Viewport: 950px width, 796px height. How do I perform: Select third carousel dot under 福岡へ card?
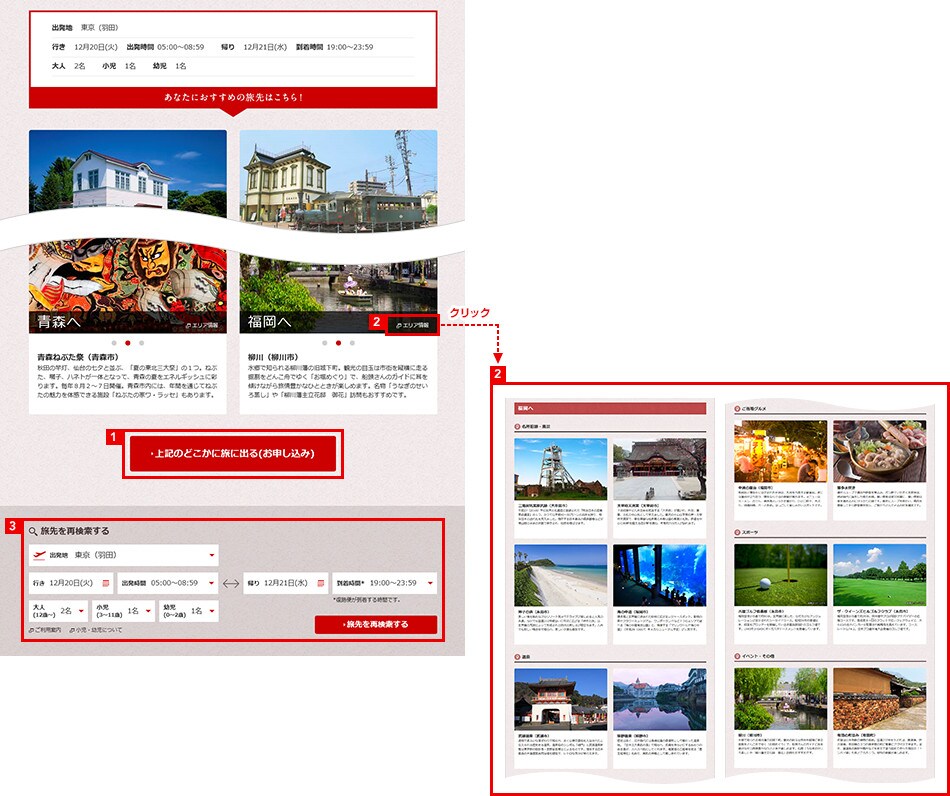[352, 343]
